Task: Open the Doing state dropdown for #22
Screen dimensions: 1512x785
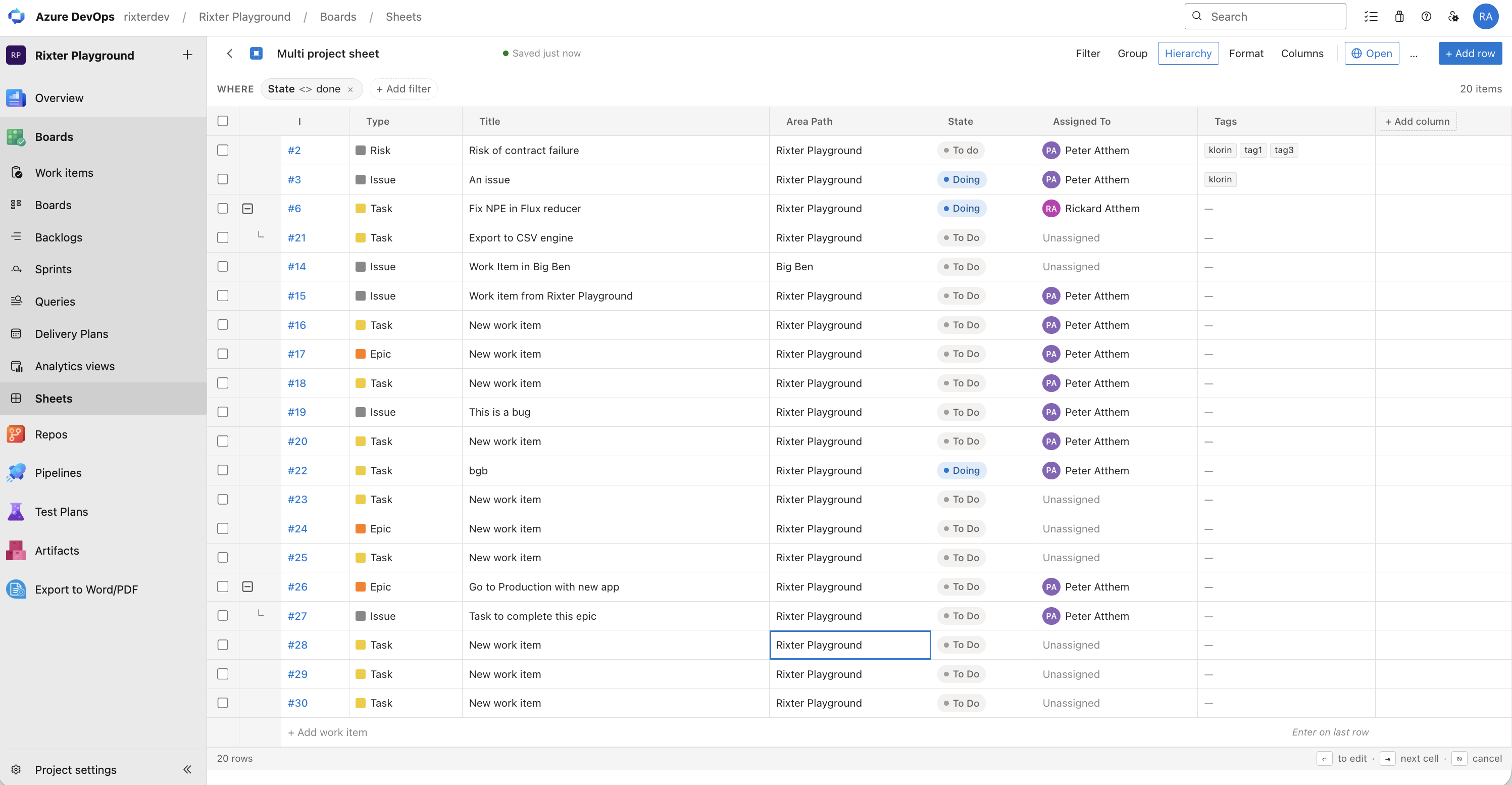Action: pyautogui.click(x=962, y=470)
